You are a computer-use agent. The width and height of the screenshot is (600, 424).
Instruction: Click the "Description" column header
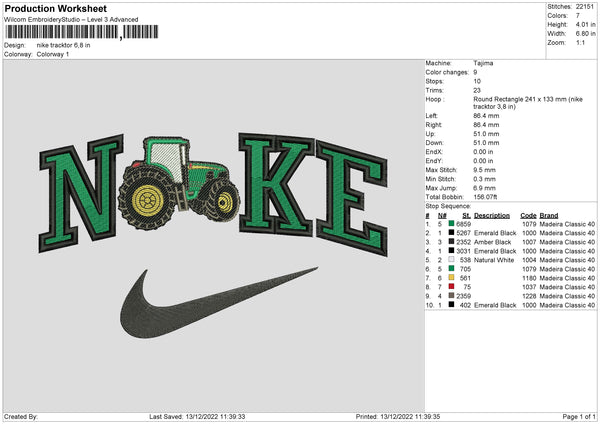(492, 215)
